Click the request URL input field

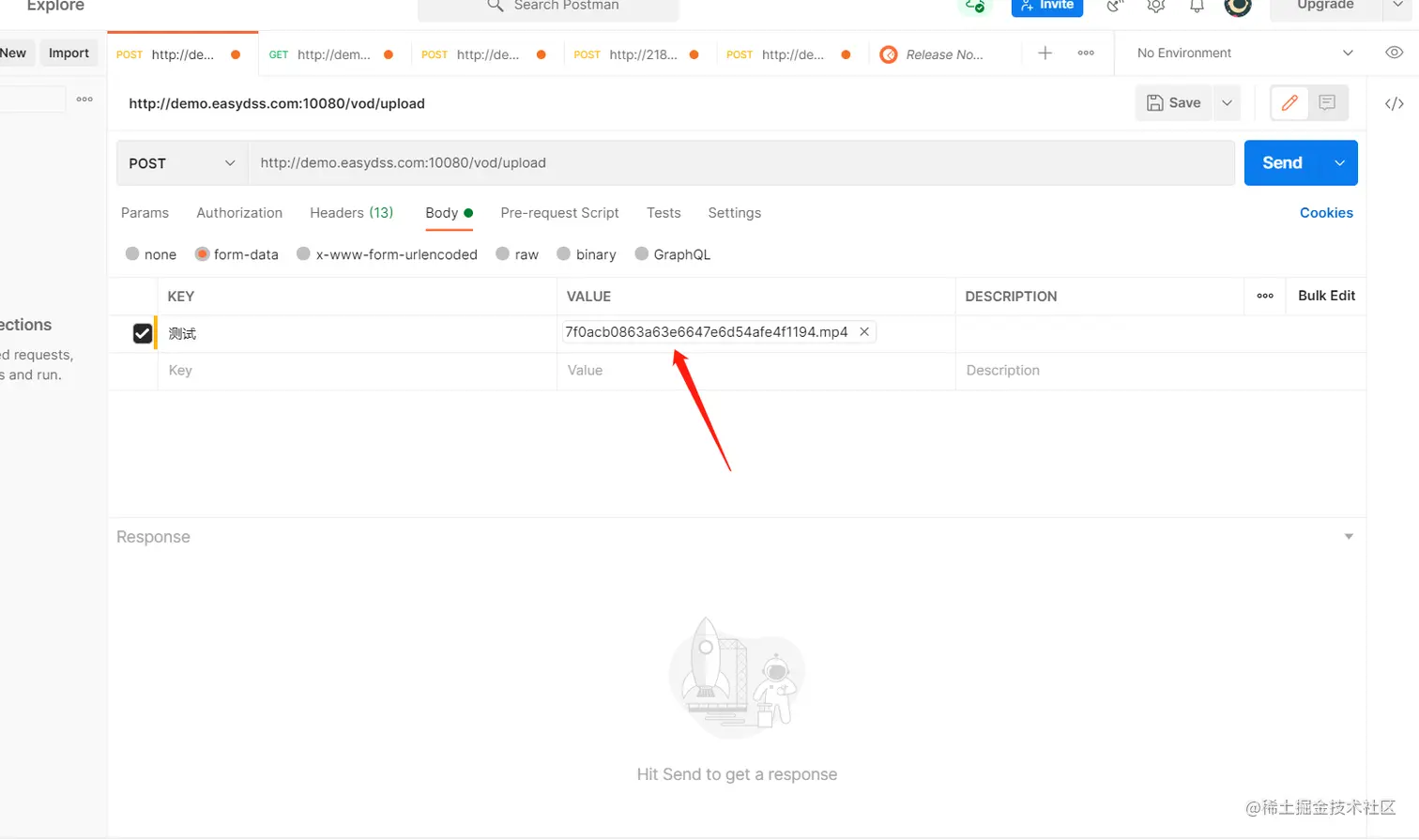point(741,163)
